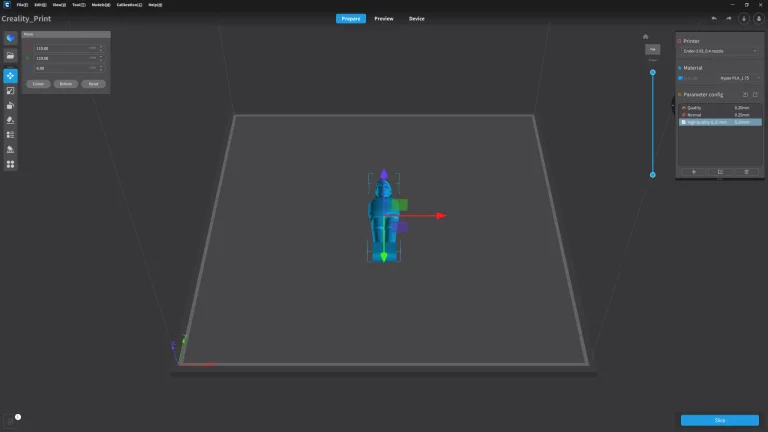The height and width of the screenshot is (432, 768).
Task: Open the Printer Ender-3 V3 dropdown
Action: 720,51
